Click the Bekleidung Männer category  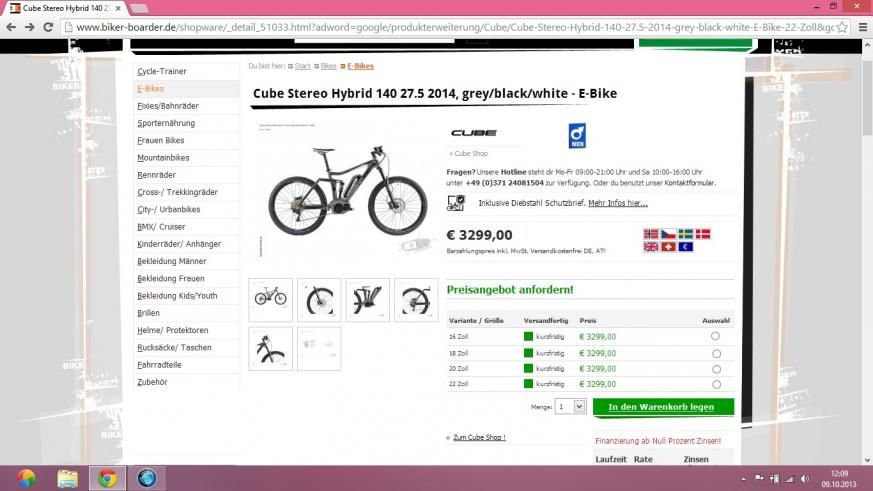pyautogui.click(x=171, y=261)
